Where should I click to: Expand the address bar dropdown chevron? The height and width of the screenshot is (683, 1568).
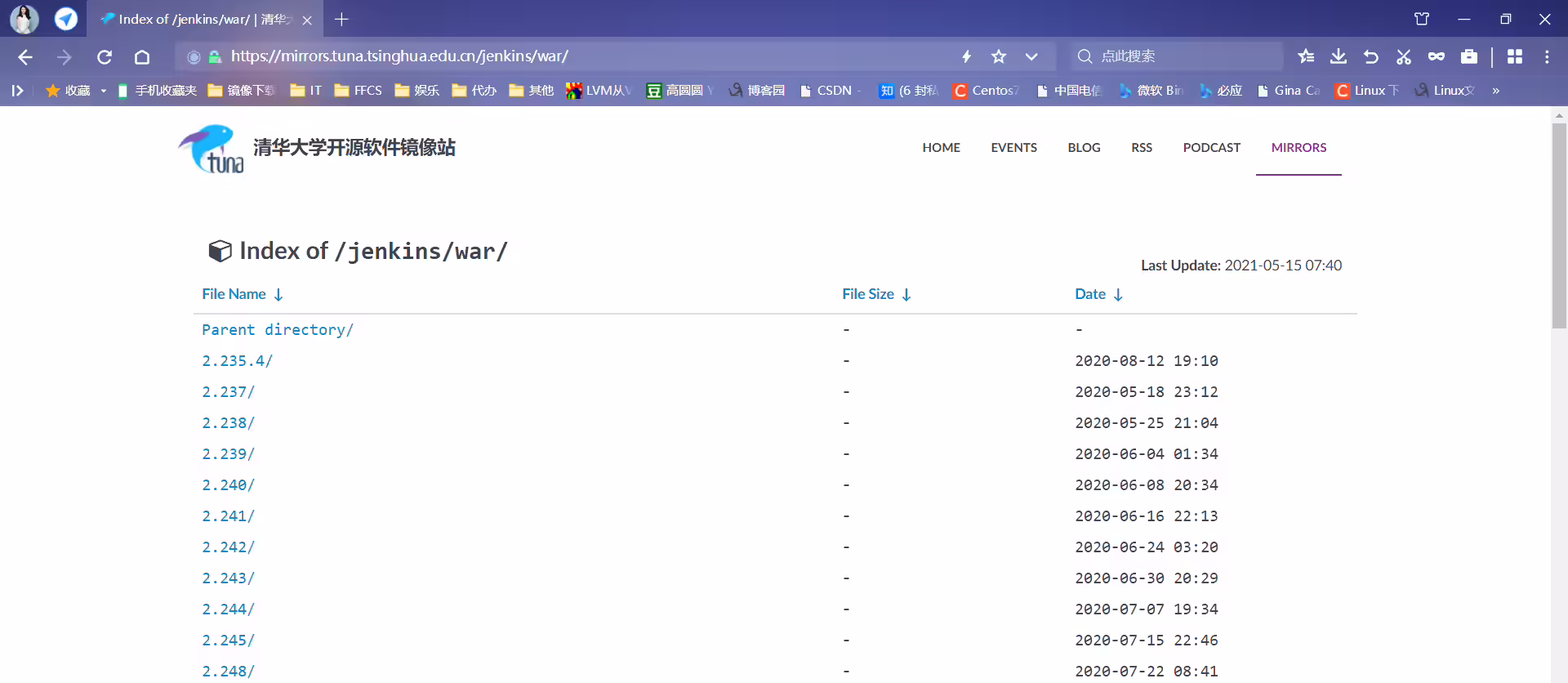(x=1031, y=56)
